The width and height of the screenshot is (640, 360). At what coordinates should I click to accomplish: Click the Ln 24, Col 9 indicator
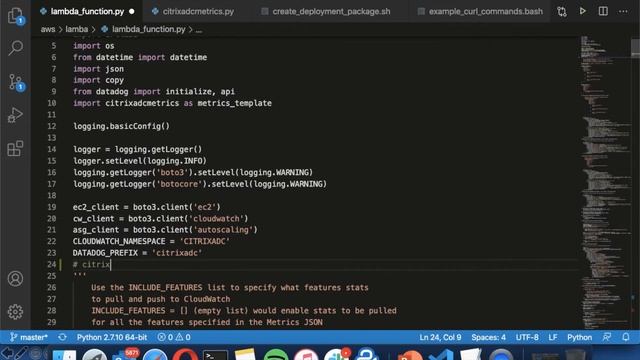(440, 337)
